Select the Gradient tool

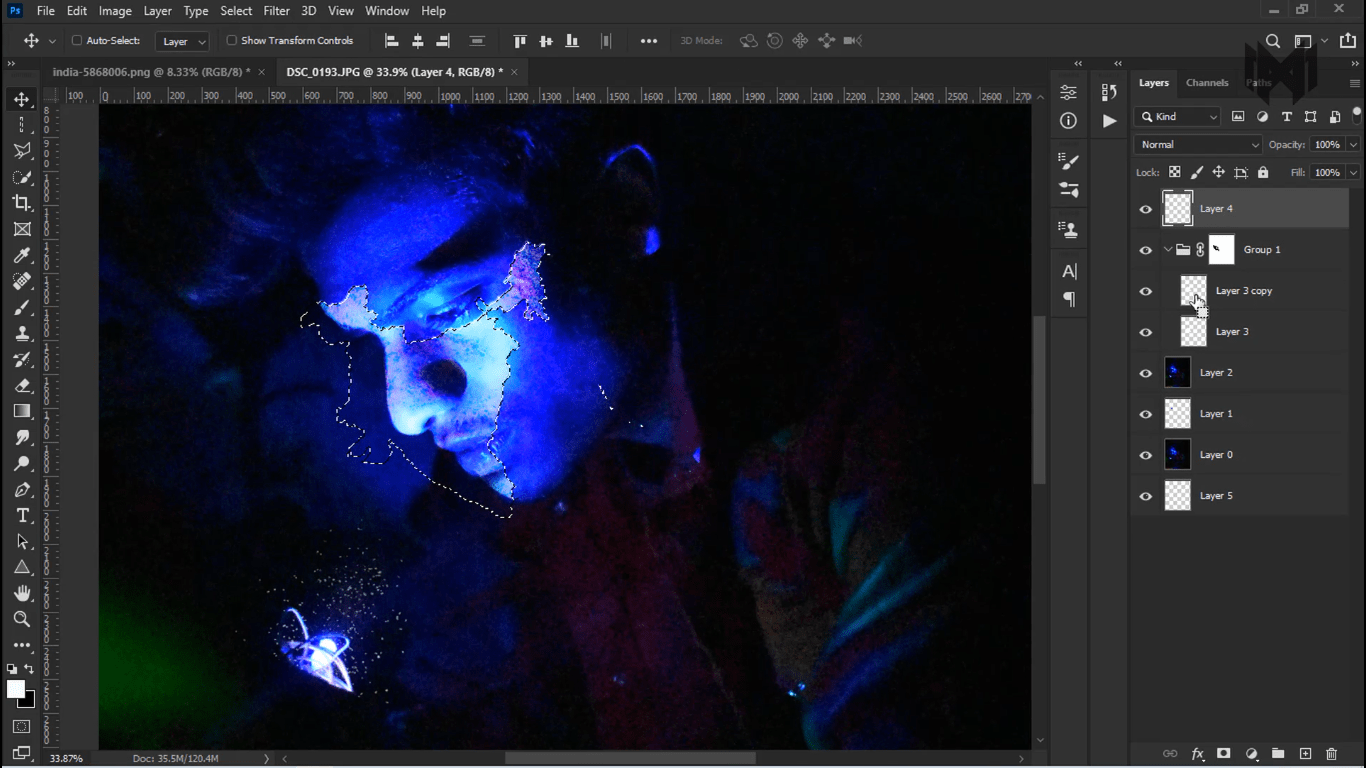click(22, 411)
